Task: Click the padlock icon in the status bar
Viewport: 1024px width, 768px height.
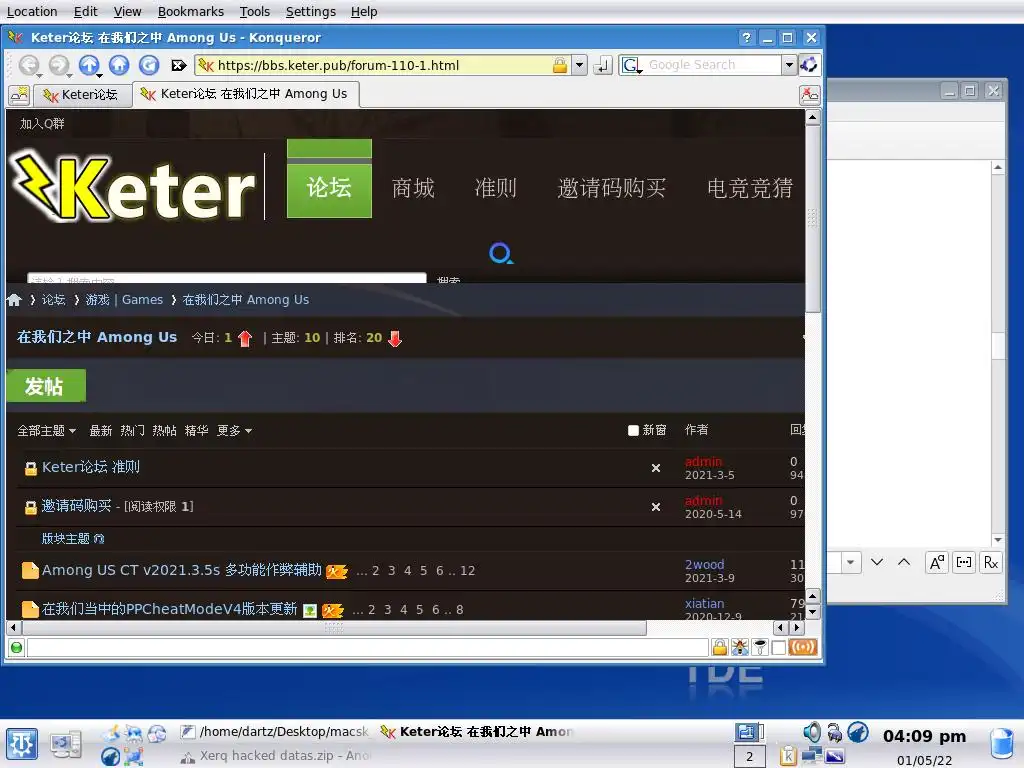Action: point(719,647)
